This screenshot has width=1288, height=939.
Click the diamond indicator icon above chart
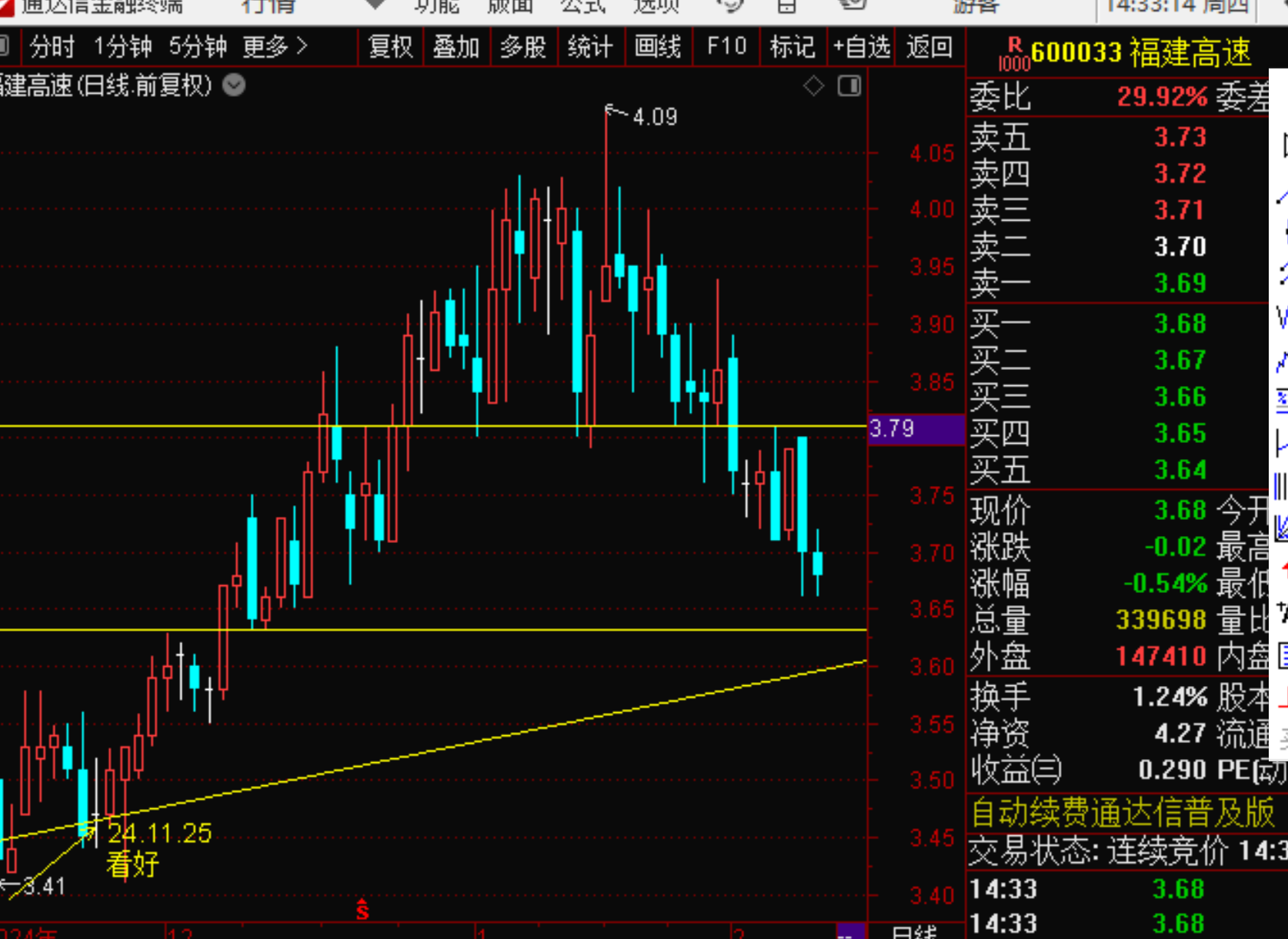(813, 86)
